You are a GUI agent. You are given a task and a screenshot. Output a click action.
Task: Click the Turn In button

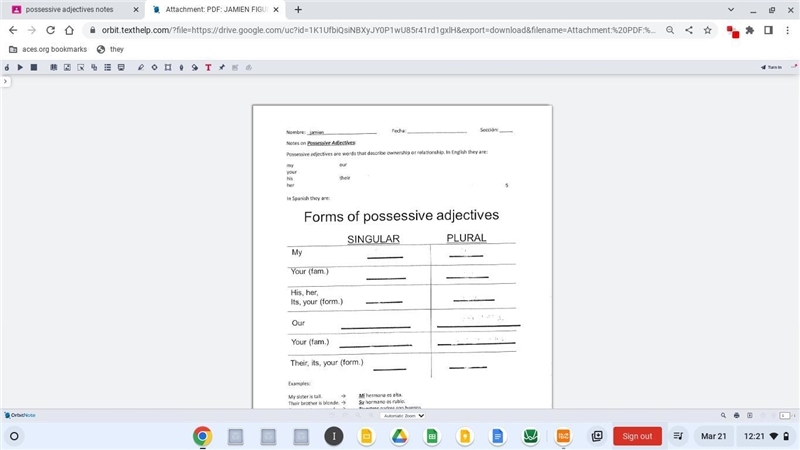point(771,67)
